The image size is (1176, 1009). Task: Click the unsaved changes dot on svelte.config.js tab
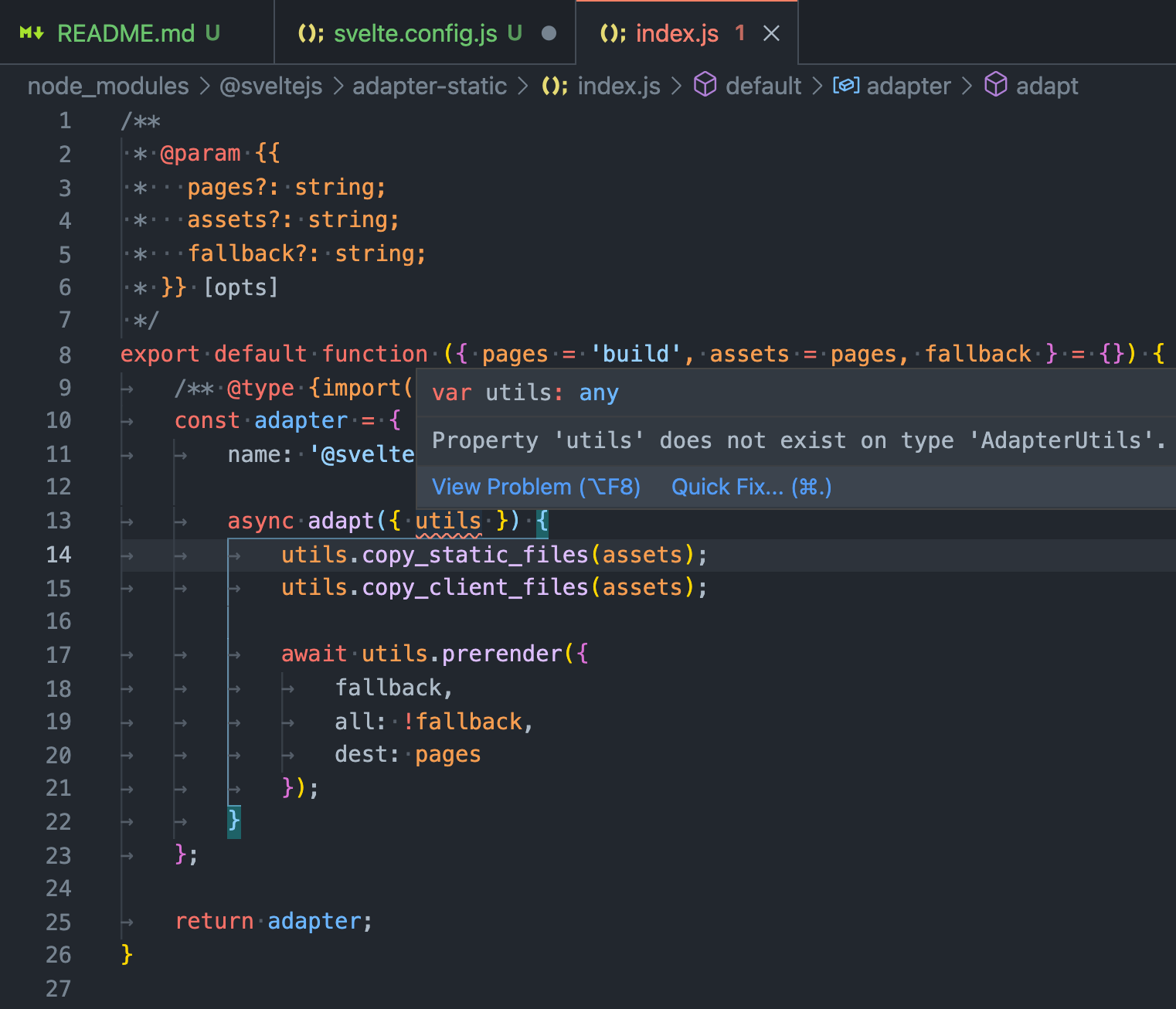pos(549,32)
